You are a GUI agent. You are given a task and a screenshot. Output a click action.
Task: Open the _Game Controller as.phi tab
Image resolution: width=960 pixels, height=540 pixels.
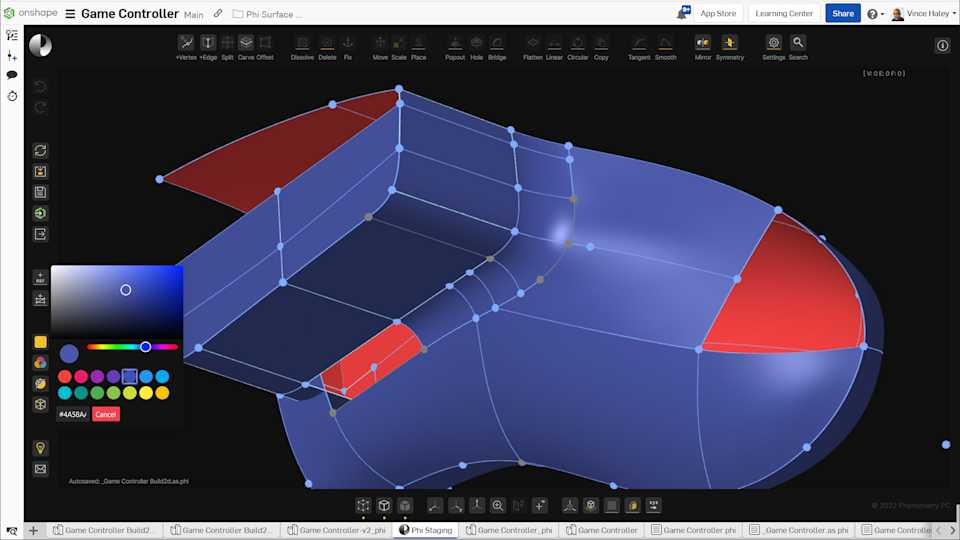(x=799, y=530)
